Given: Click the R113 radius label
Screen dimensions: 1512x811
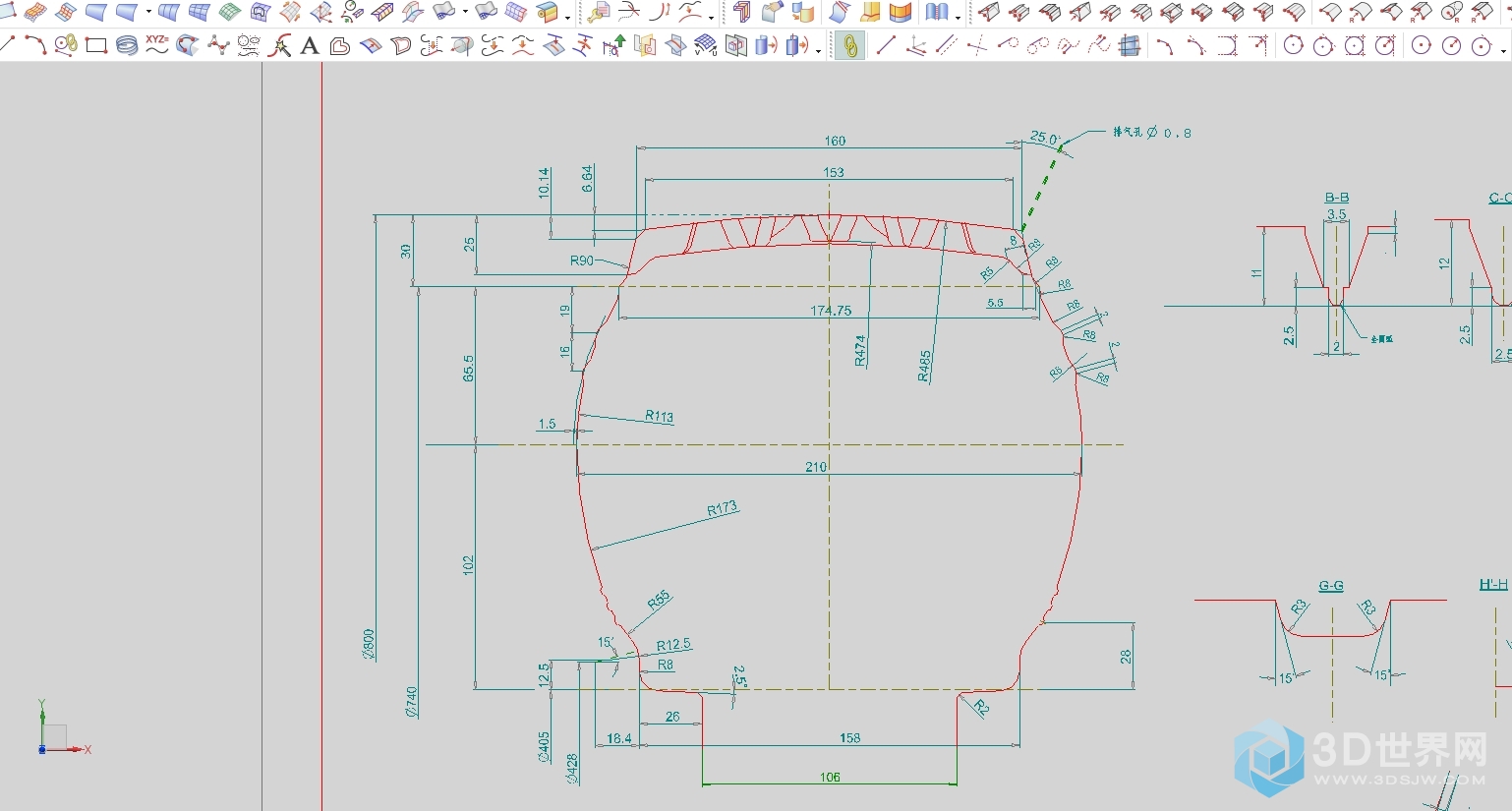Looking at the screenshot, I should click(x=660, y=416).
